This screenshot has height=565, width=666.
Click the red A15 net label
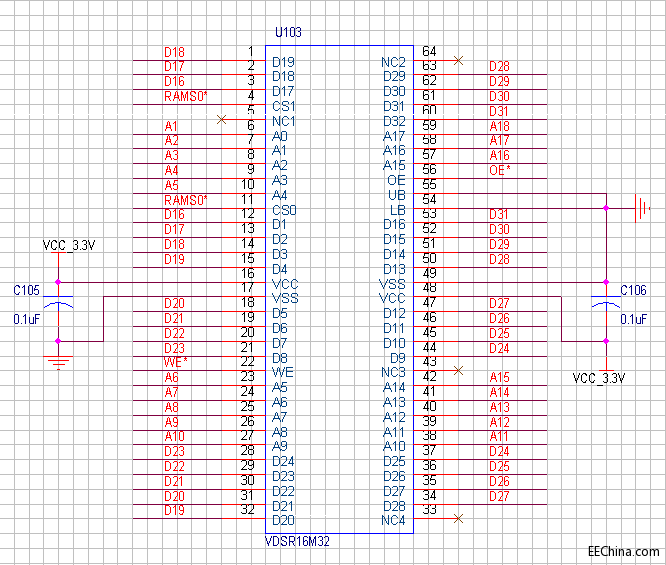pos(499,377)
